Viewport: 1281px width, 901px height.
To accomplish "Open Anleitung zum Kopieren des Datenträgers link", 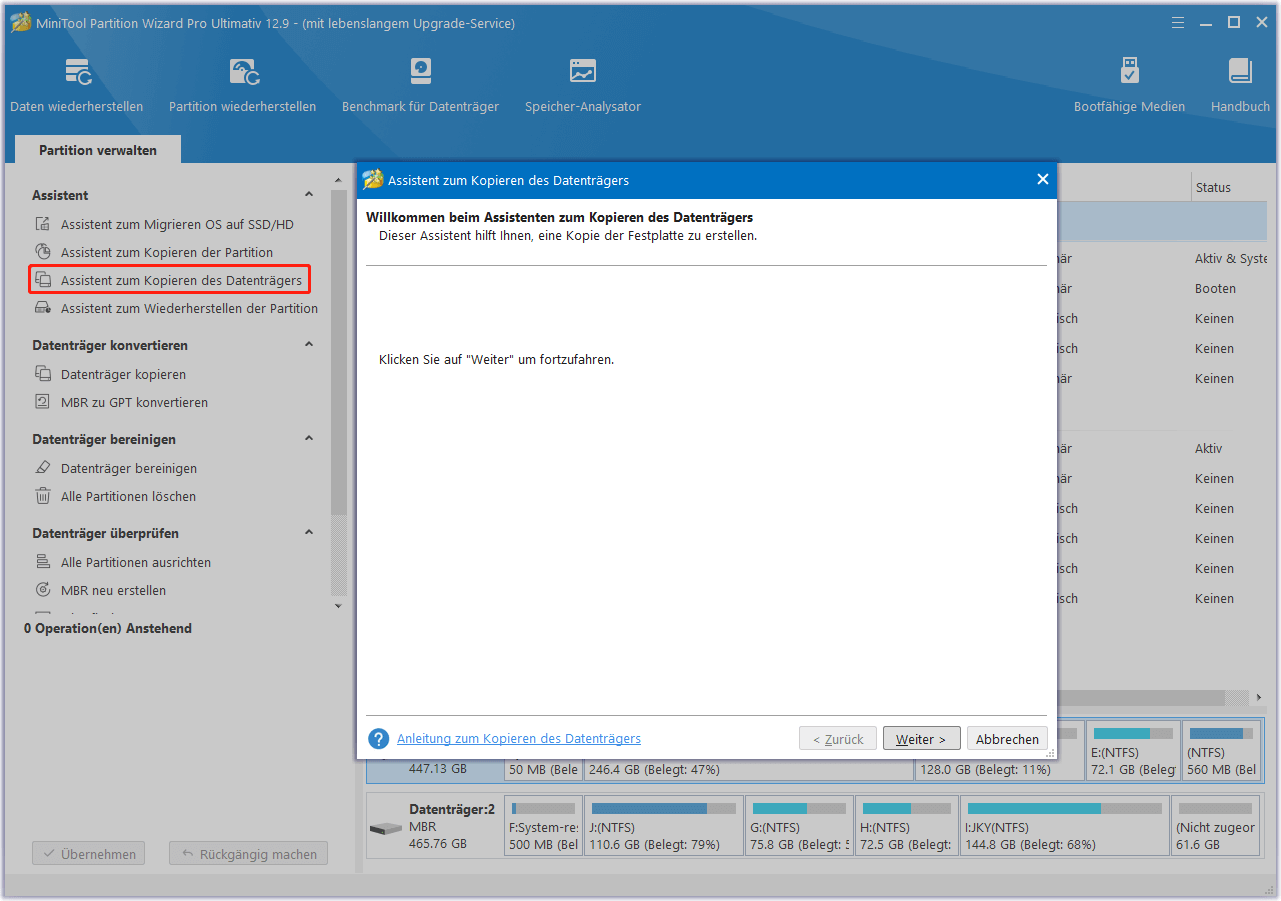I will 519,739.
